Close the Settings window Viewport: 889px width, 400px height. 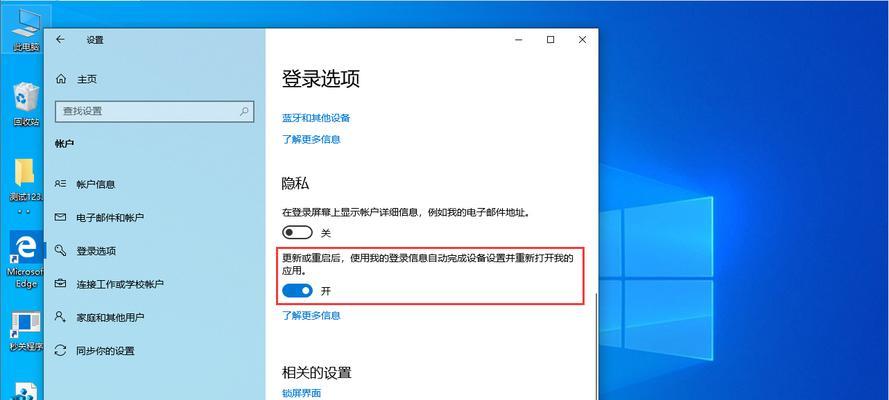tap(582, 40)
